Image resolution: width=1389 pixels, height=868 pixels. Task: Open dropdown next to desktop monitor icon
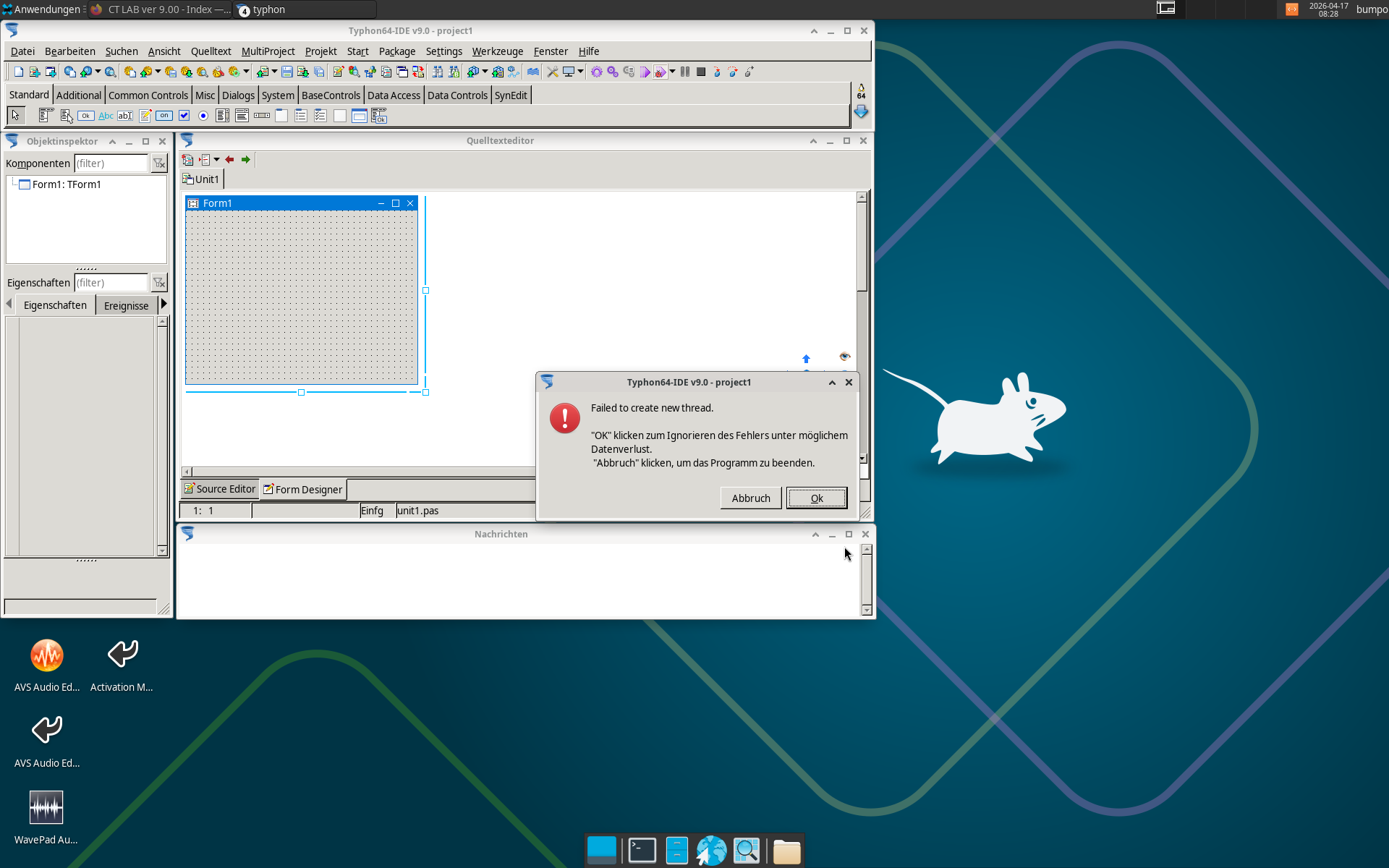pyautogui.click(x=581, y=72)
